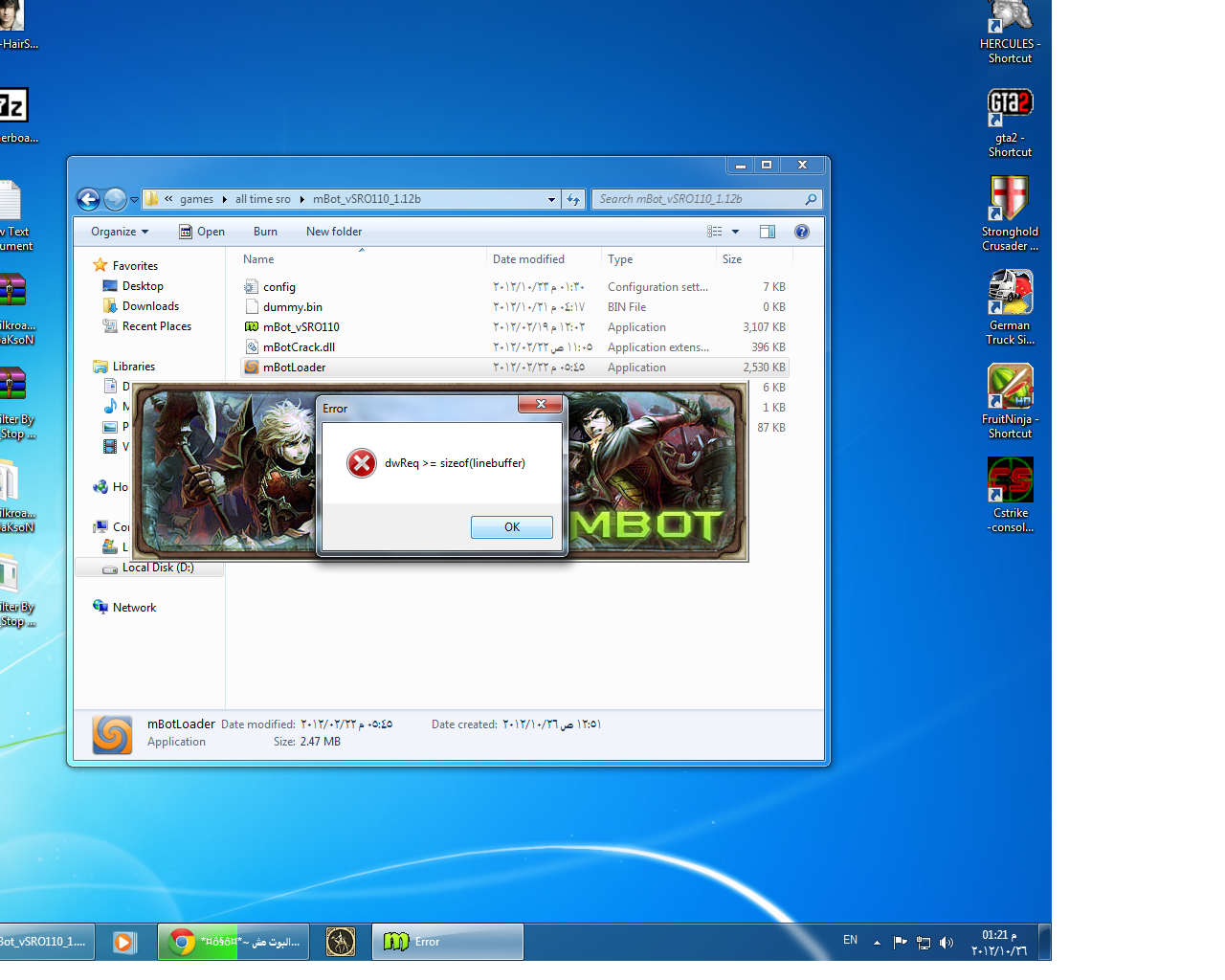Click 'mBot_vSRO110_1.12b' breadcrumb segment
1225x980 pixels.
coord(367,199)
